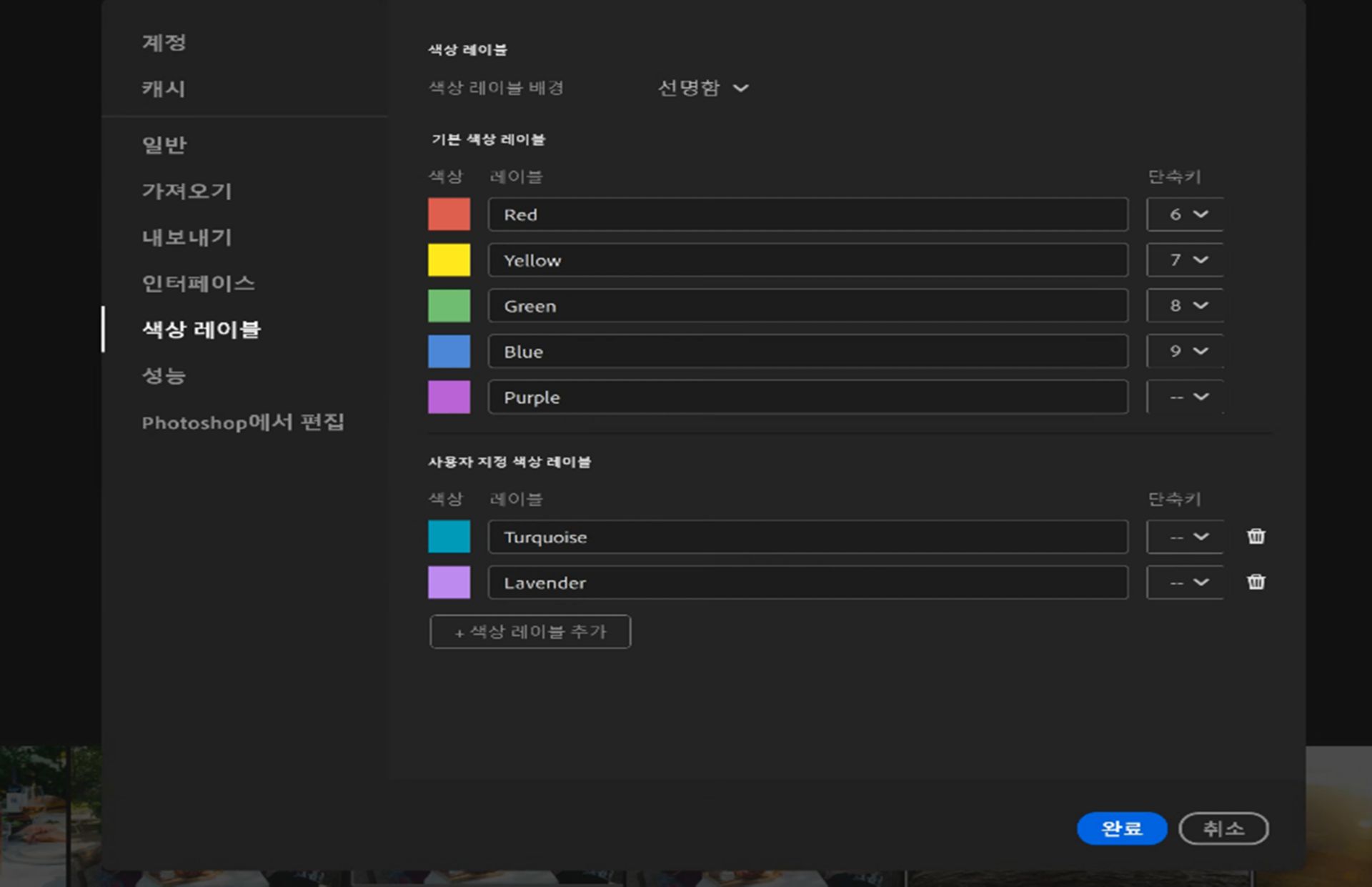Image resolution: width=1372 pixels, height=887 pixels.
Task: Click the 기본 색상 레이블 heading
Action: click(488, 139)
